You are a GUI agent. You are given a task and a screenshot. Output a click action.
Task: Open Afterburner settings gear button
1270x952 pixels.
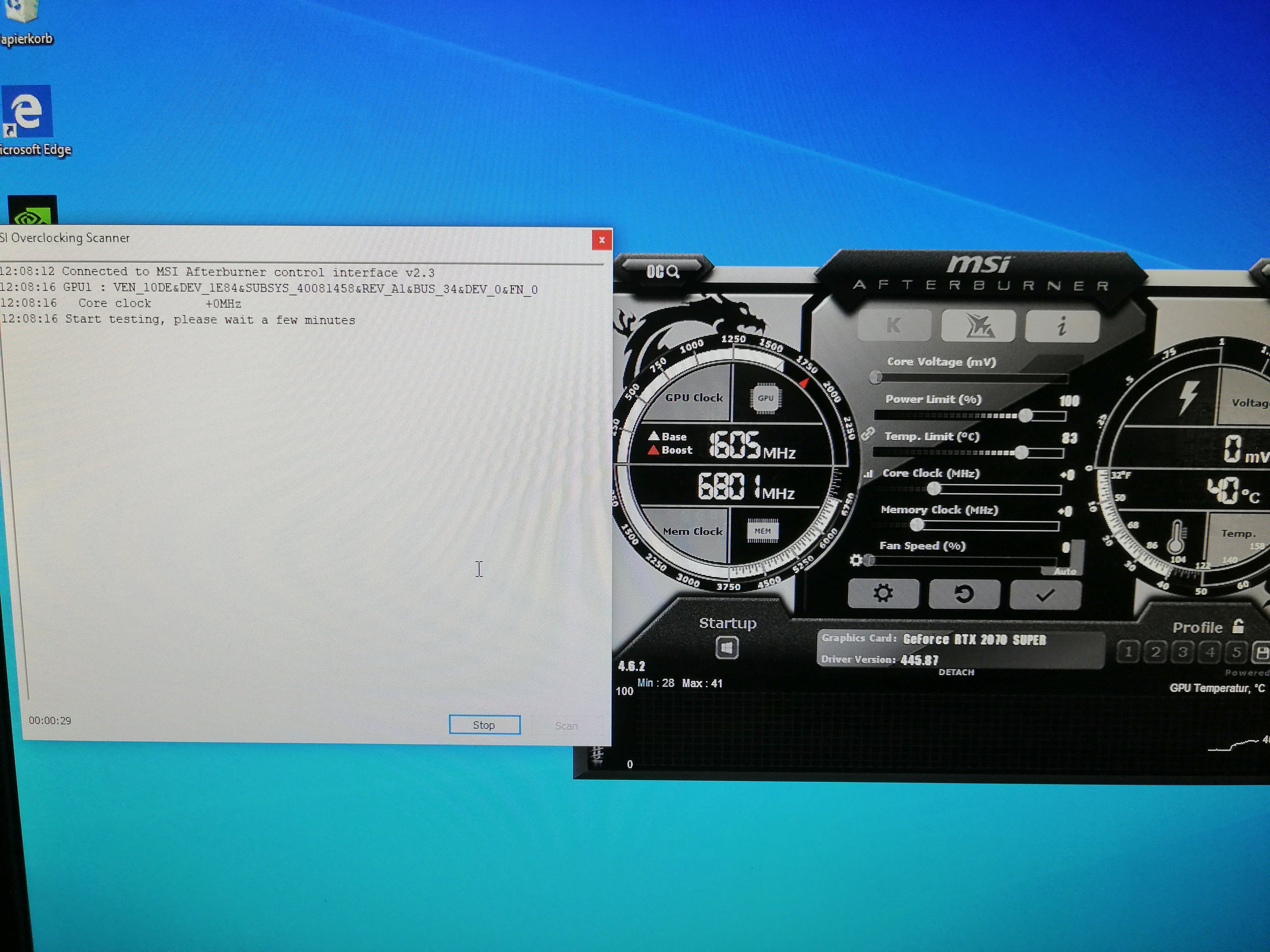[x=883, y=593]
